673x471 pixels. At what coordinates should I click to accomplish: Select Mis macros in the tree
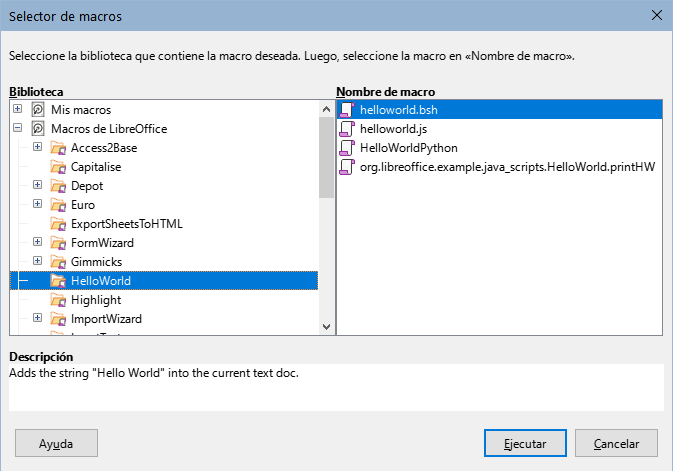(81, 110)
